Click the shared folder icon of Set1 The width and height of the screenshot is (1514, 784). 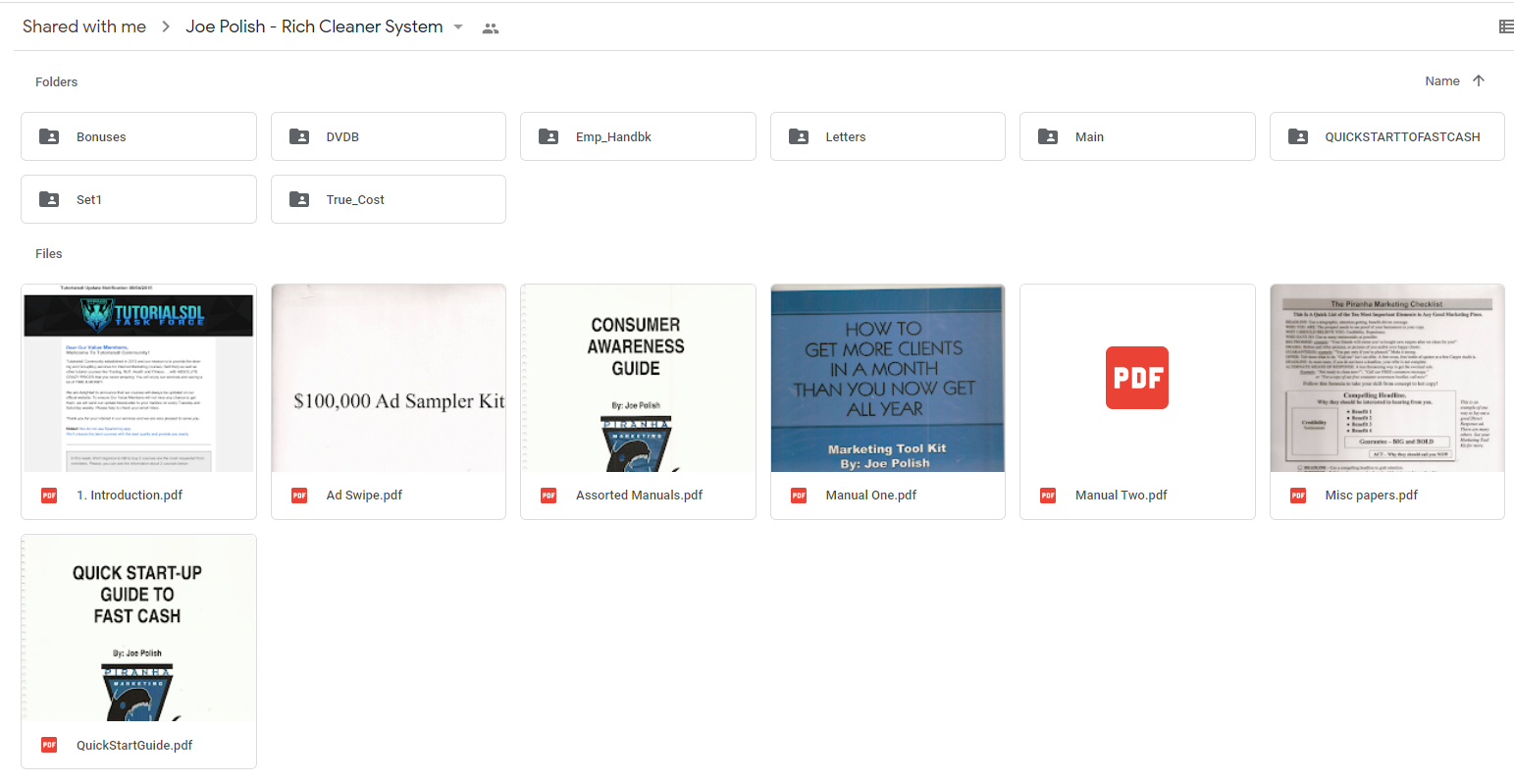tap(49, 199)
